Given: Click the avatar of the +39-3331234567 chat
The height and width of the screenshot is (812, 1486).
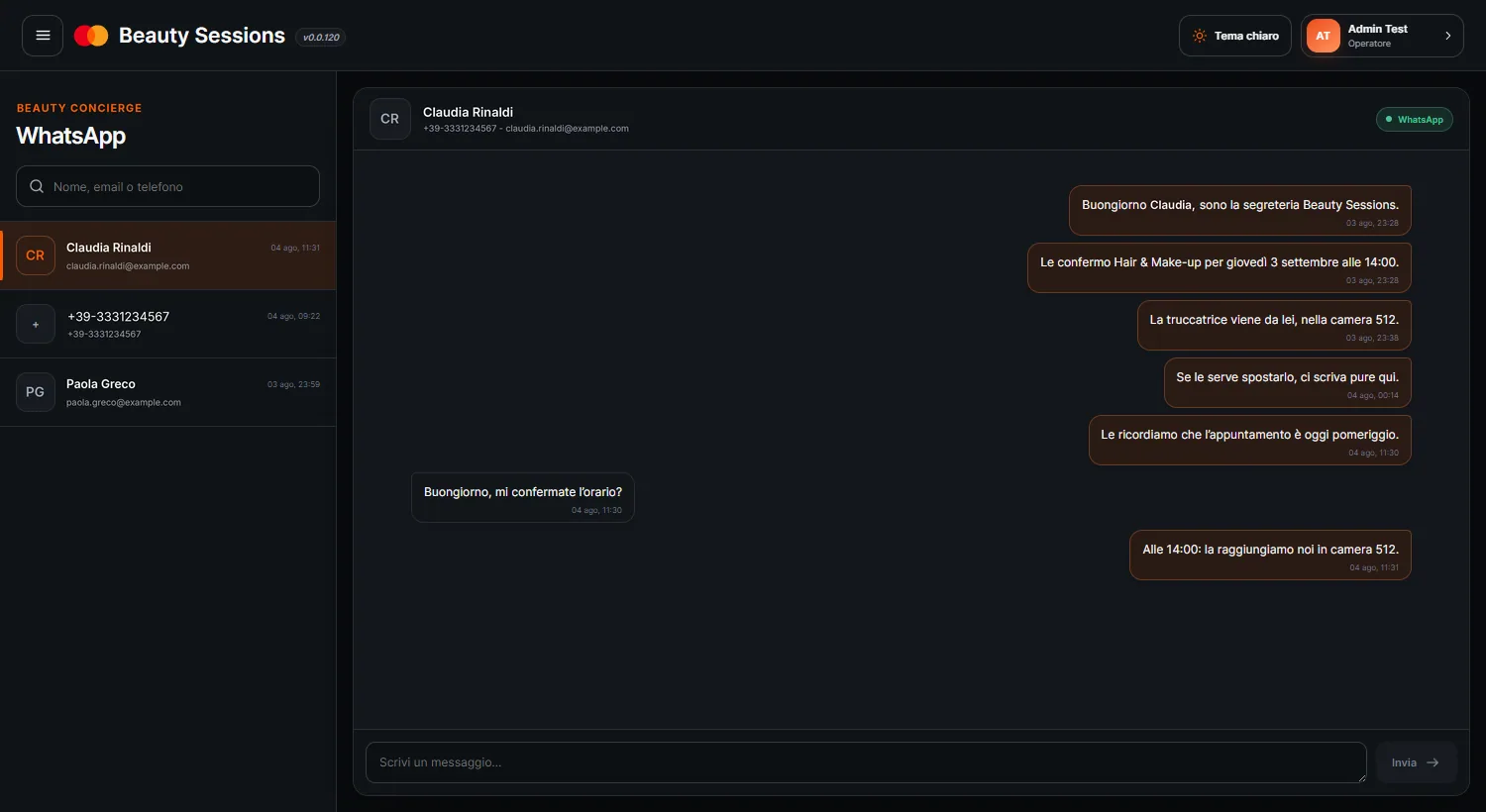Looking at the screenshot, I should [x=36, y=324].
